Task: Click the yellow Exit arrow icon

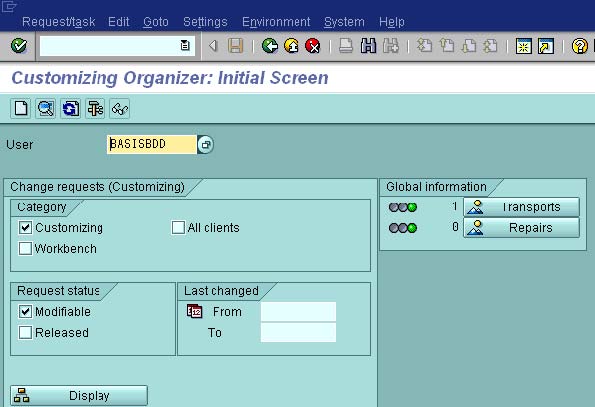Action: (291, 46)
